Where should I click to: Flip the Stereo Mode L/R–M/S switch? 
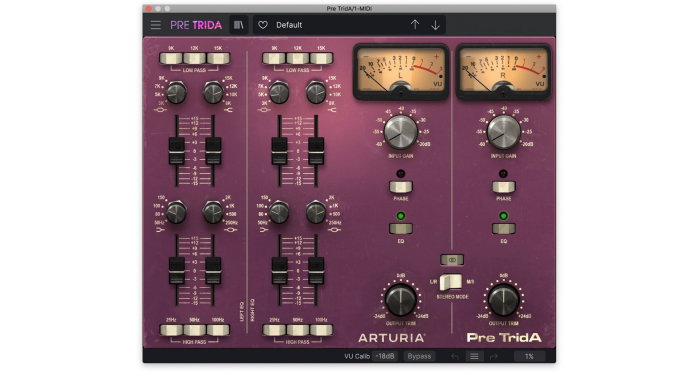451,282
